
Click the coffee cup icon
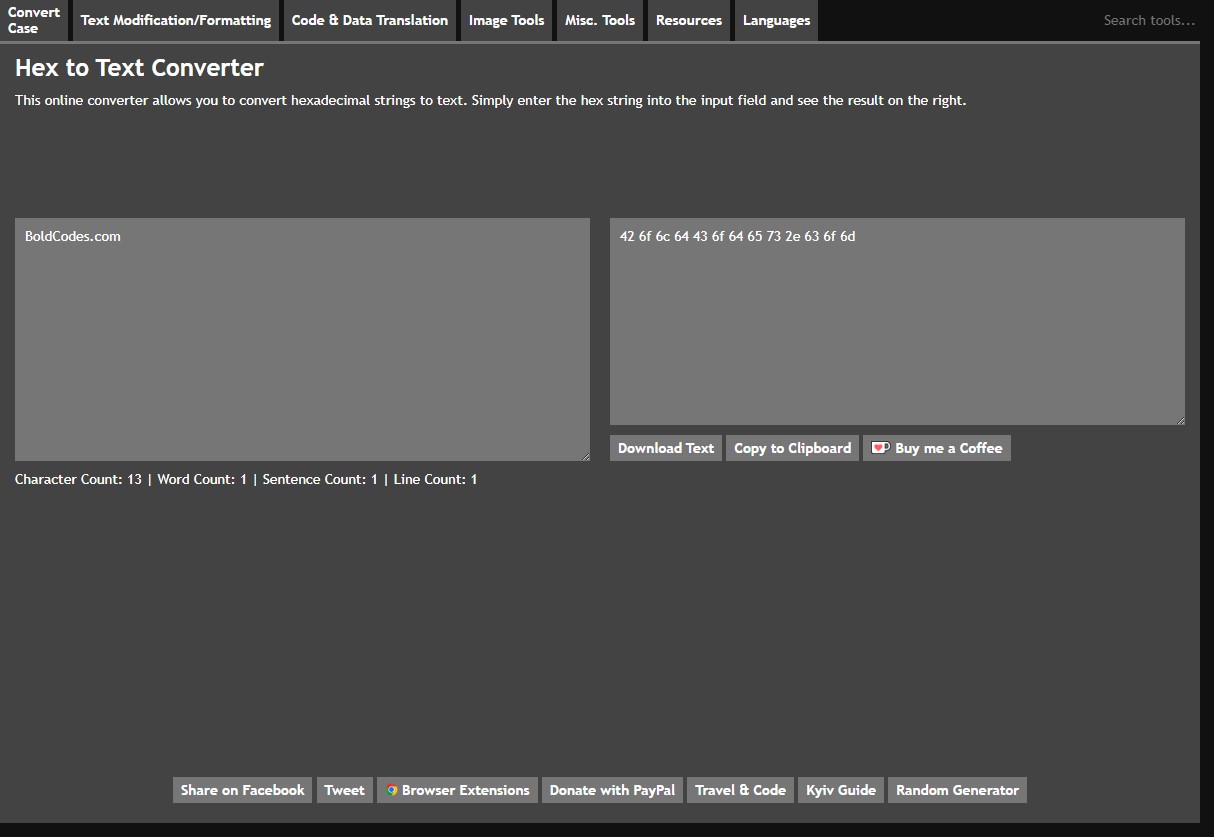pos(880,448)
